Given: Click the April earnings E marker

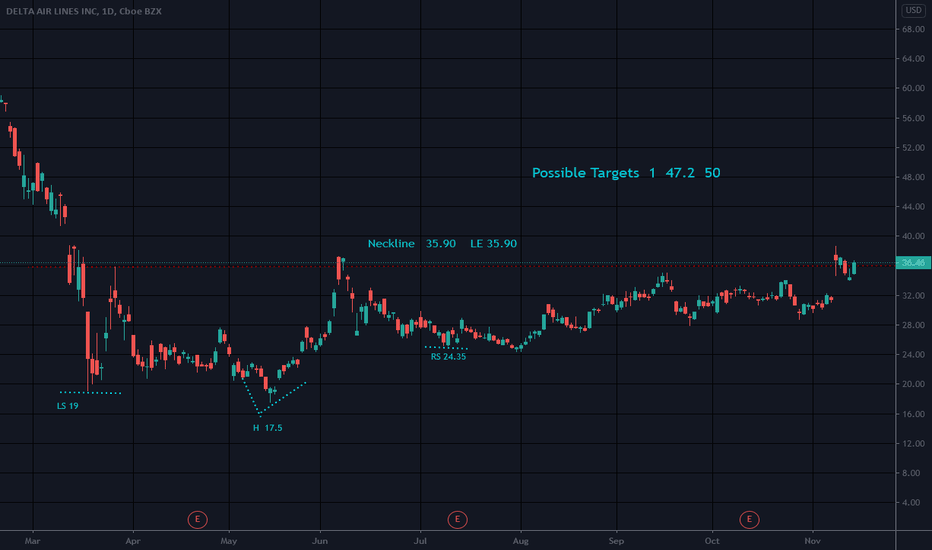Looking at the screenshot, I should (x=197, y=520).
